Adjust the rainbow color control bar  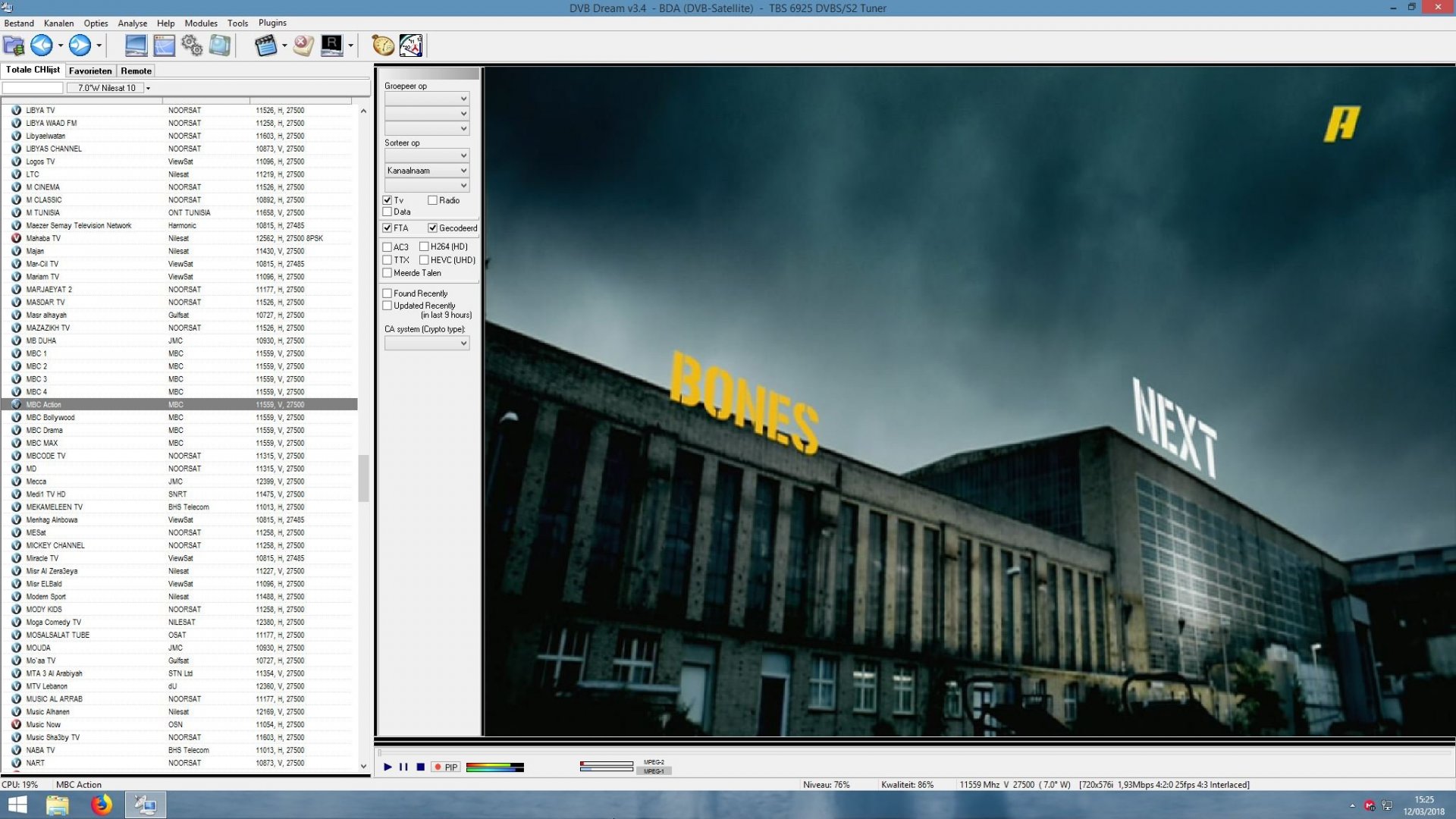494,767
